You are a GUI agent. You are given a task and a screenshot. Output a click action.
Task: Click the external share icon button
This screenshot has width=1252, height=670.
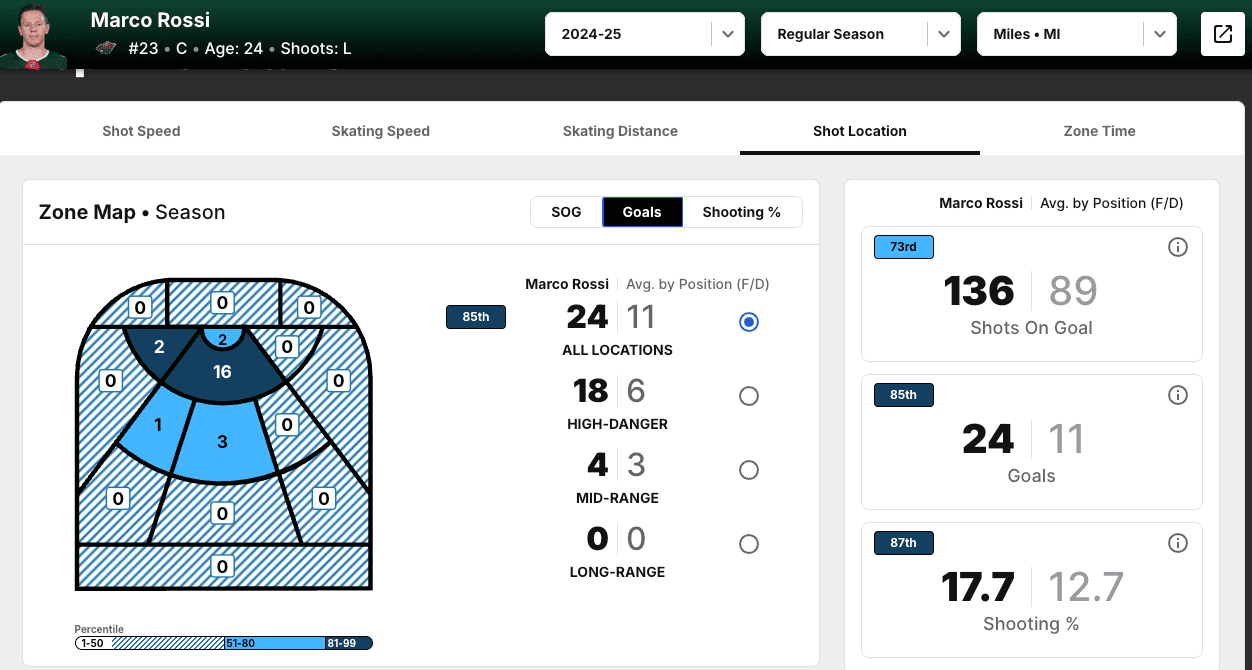pyautogui.click(x=1223, y=34)
